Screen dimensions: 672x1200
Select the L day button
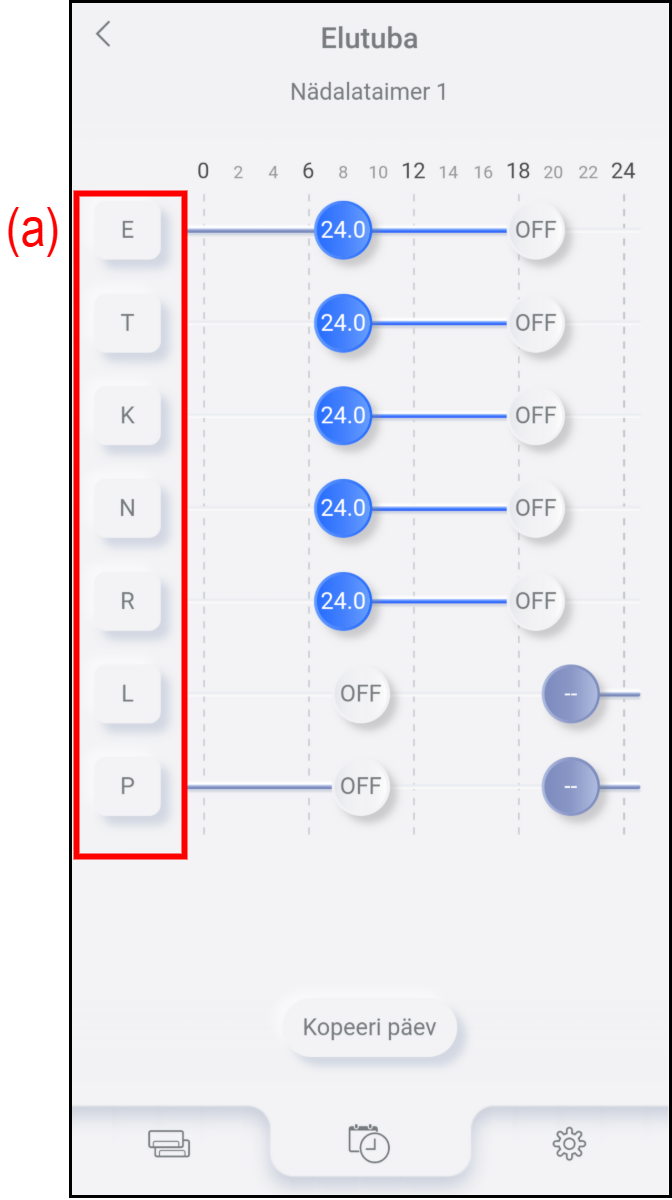[x=127, y=693]
